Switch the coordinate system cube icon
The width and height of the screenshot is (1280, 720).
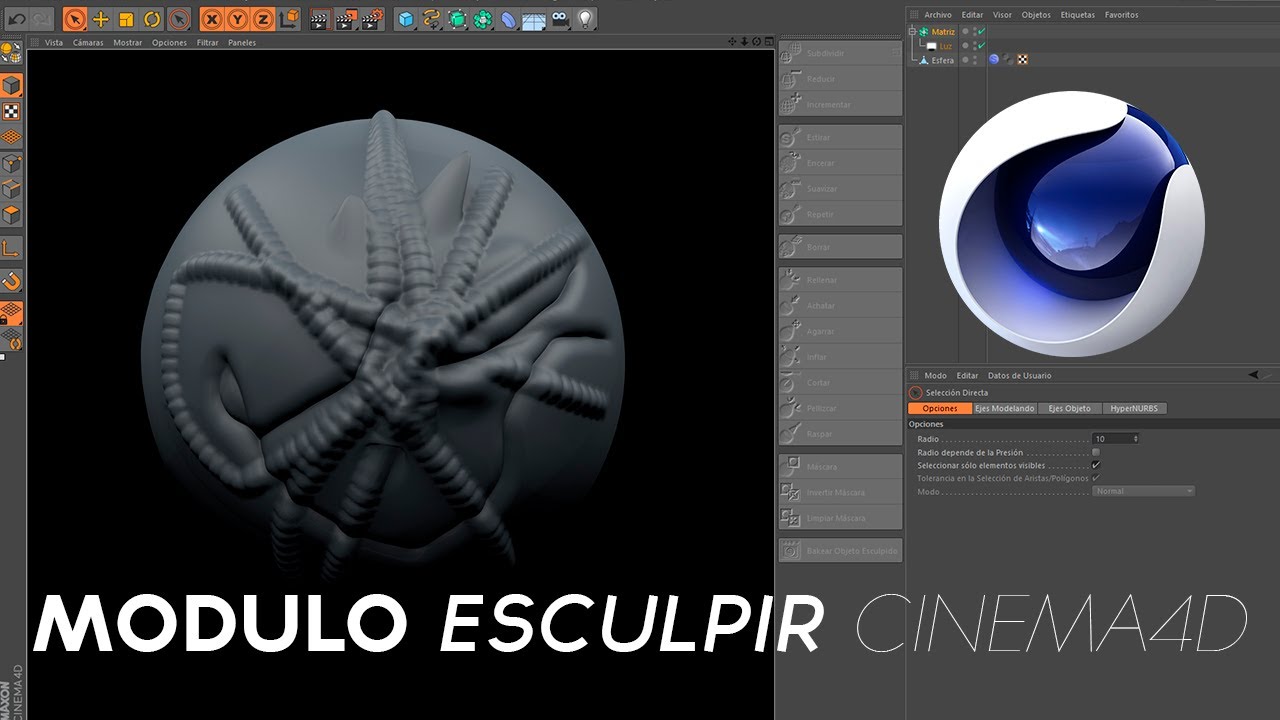point(288,18)
